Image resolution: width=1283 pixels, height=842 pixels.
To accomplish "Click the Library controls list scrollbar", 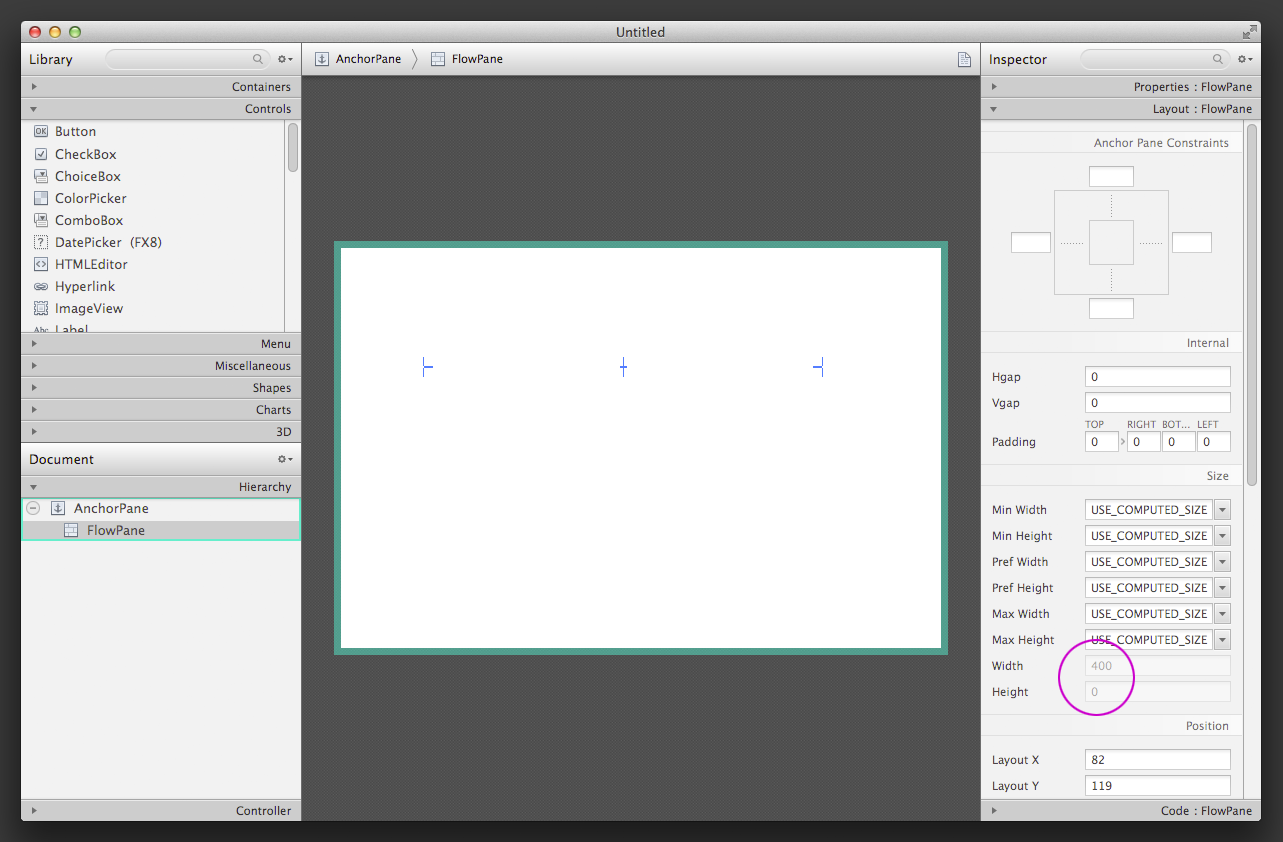I will [293, 147].
